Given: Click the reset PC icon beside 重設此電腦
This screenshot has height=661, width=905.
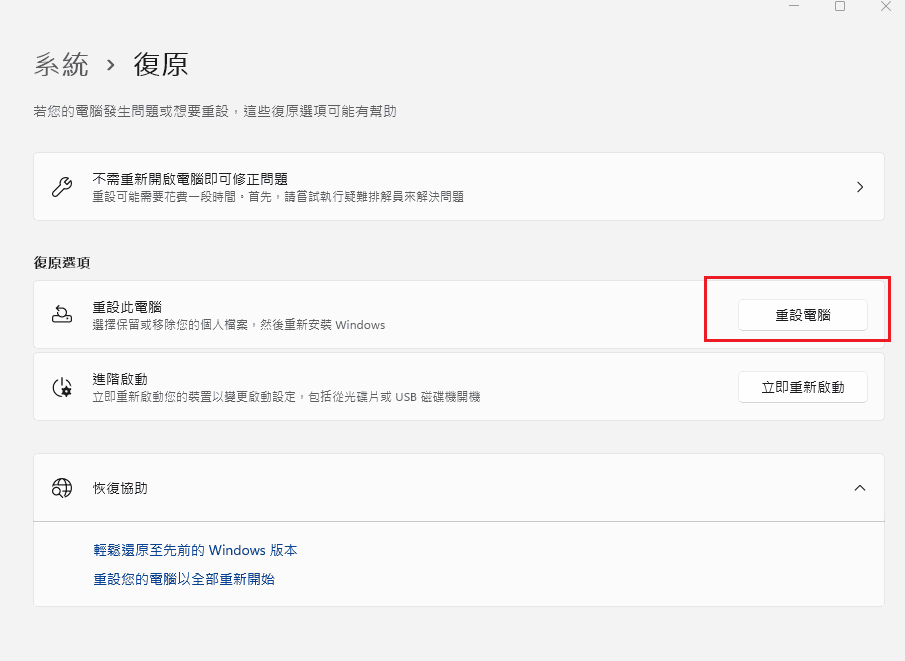Looking at the screenshot, I should pyautogui.click(x=62, y=315).
